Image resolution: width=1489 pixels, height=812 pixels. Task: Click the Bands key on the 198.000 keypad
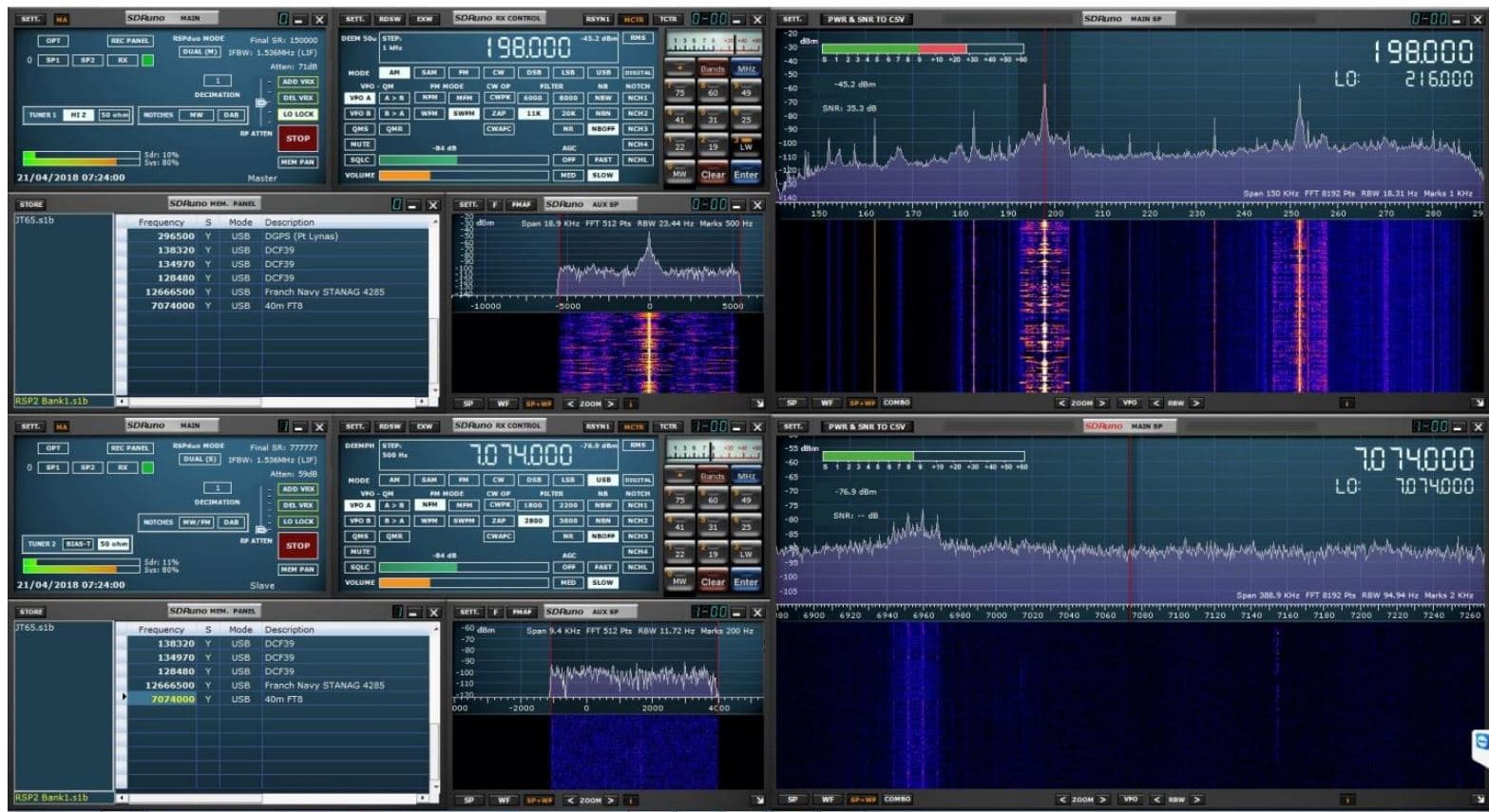[x=713, y=69]
